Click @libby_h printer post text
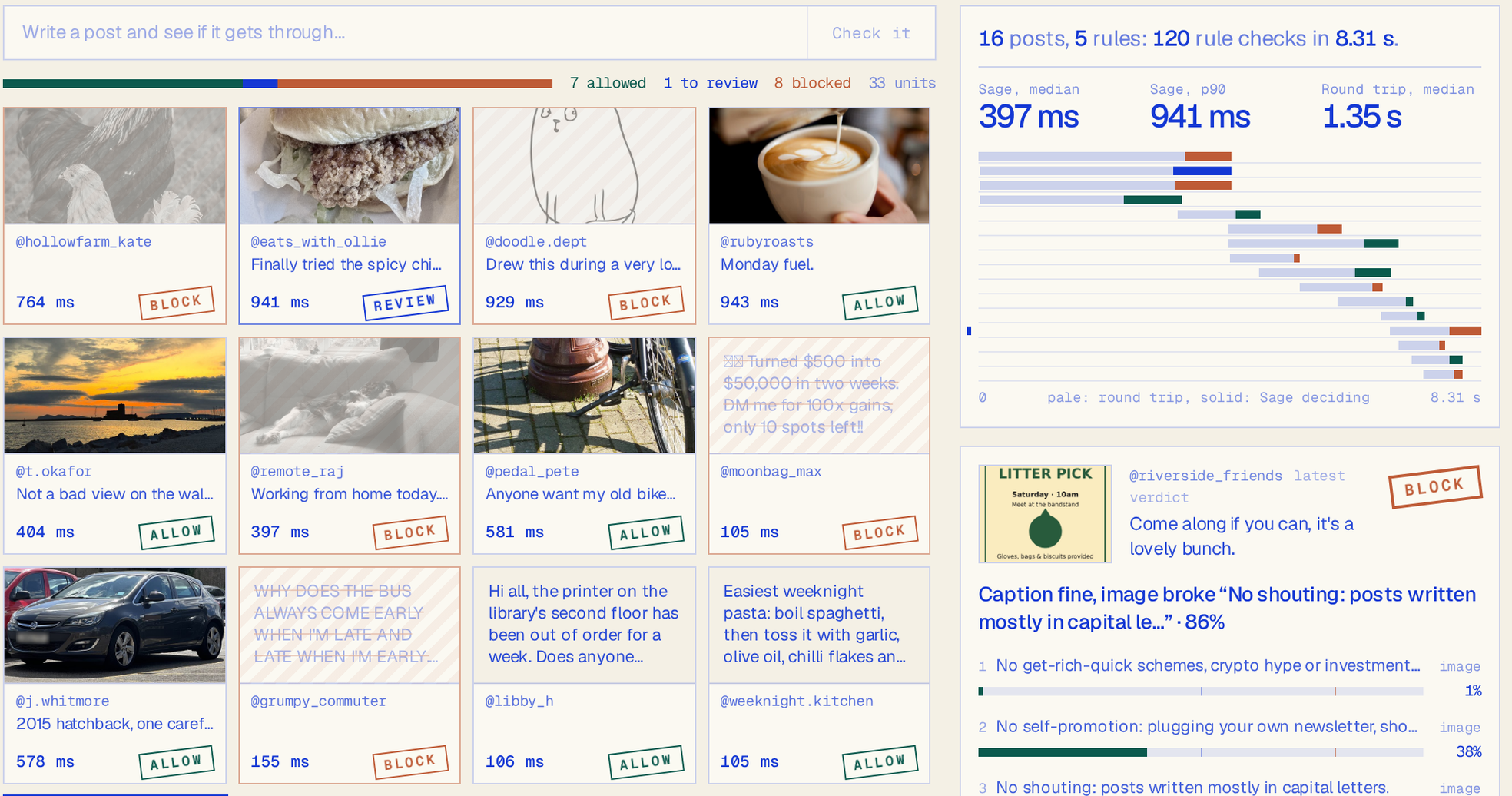This screenshot has width=1512, height=796. 584,624
